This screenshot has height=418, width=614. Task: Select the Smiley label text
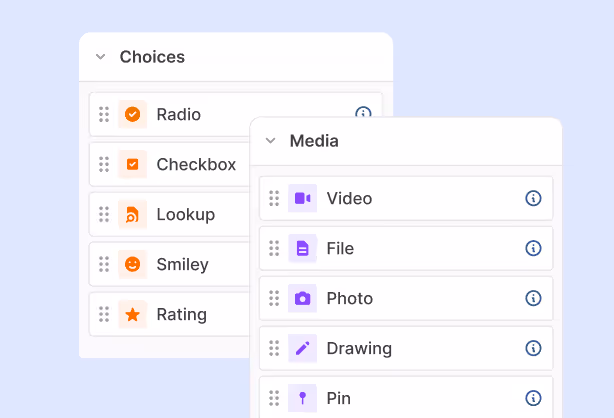tap(182, 265)
